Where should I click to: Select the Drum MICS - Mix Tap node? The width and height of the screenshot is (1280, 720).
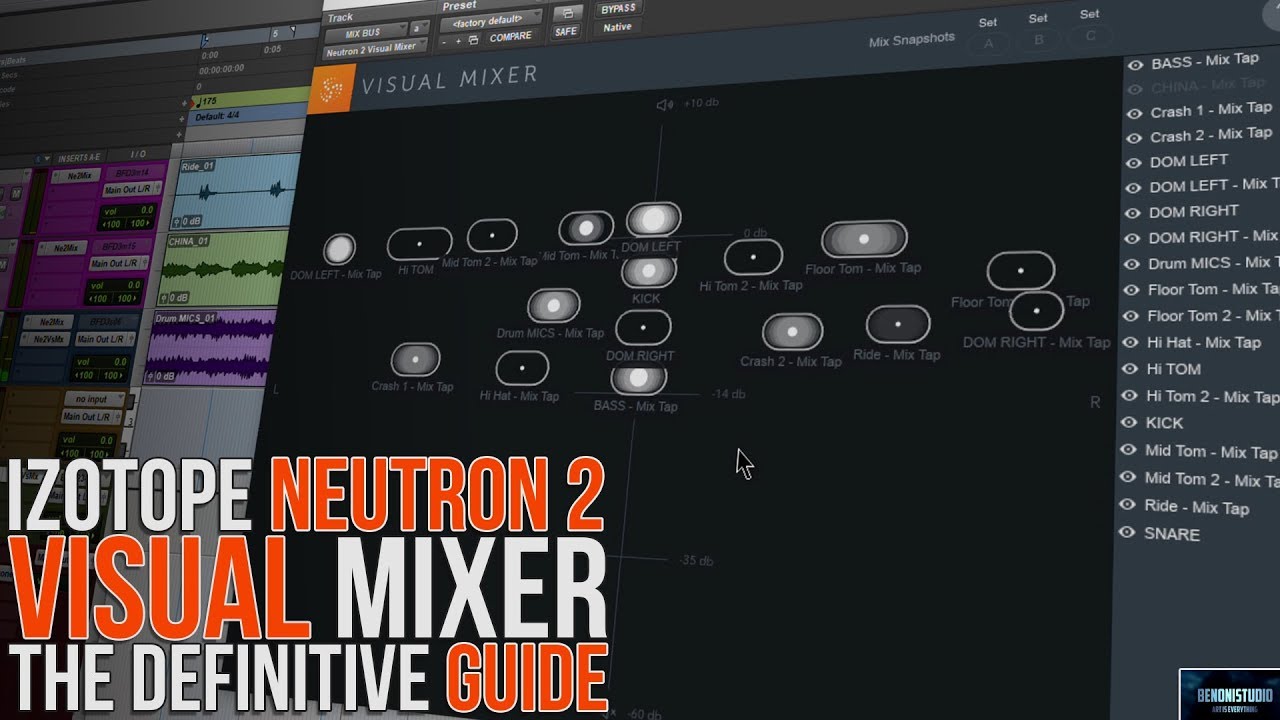point(553,306)
